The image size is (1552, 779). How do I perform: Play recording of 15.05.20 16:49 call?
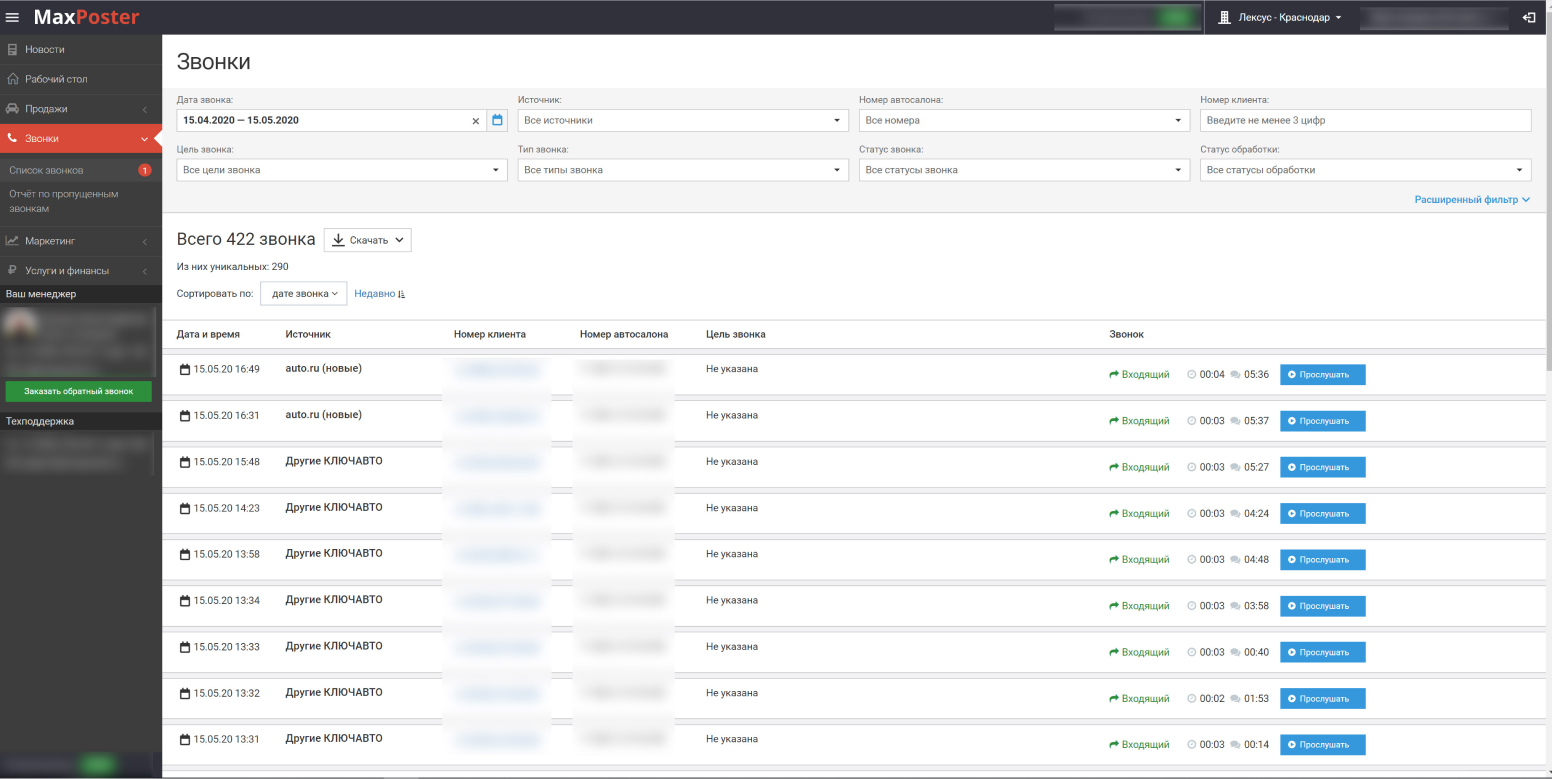click(1322, 375)
